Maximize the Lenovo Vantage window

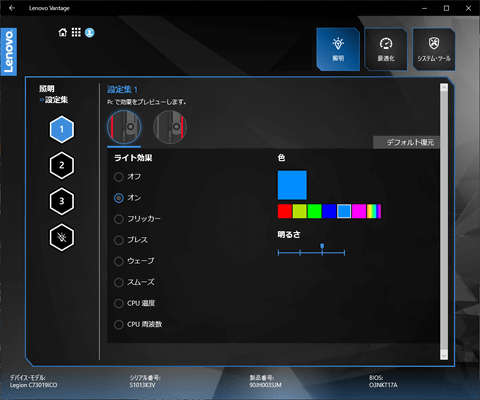pos(446,8)
